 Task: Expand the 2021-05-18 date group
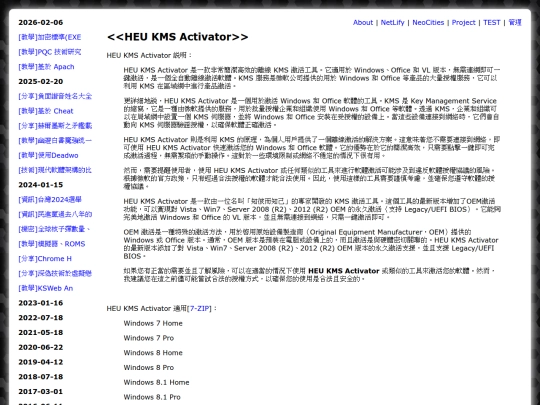pos(41,332)
